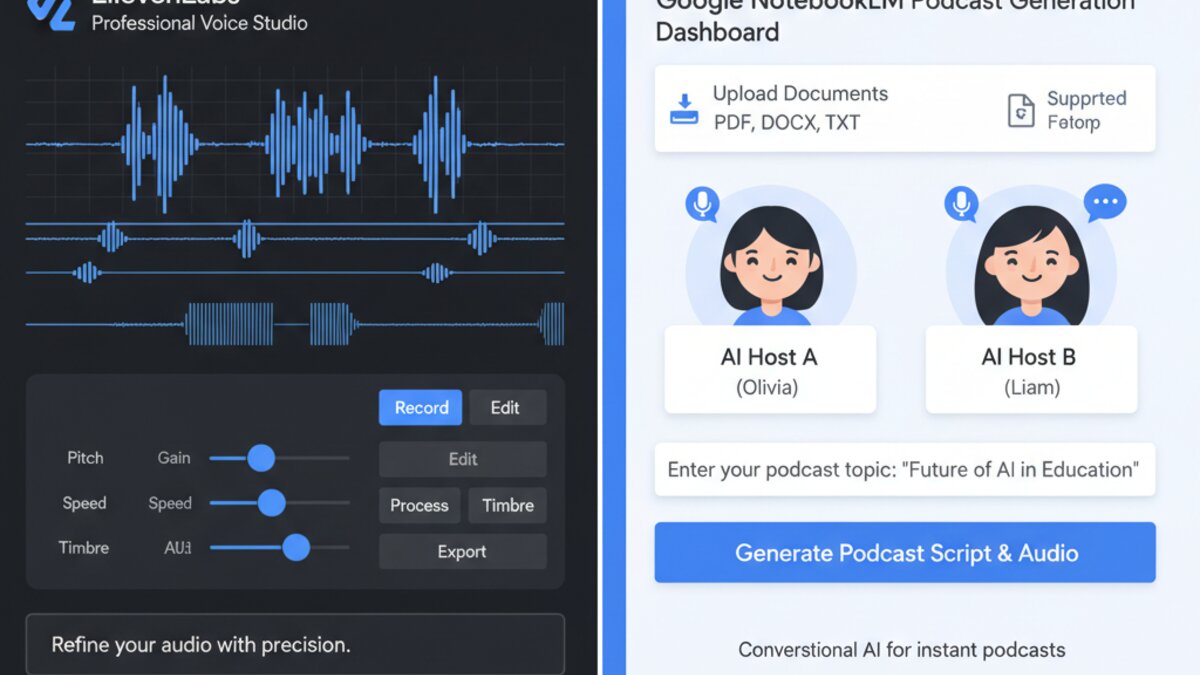Click the 'Pitch' label
The image size is (1200, 675).
click(85, 457)
